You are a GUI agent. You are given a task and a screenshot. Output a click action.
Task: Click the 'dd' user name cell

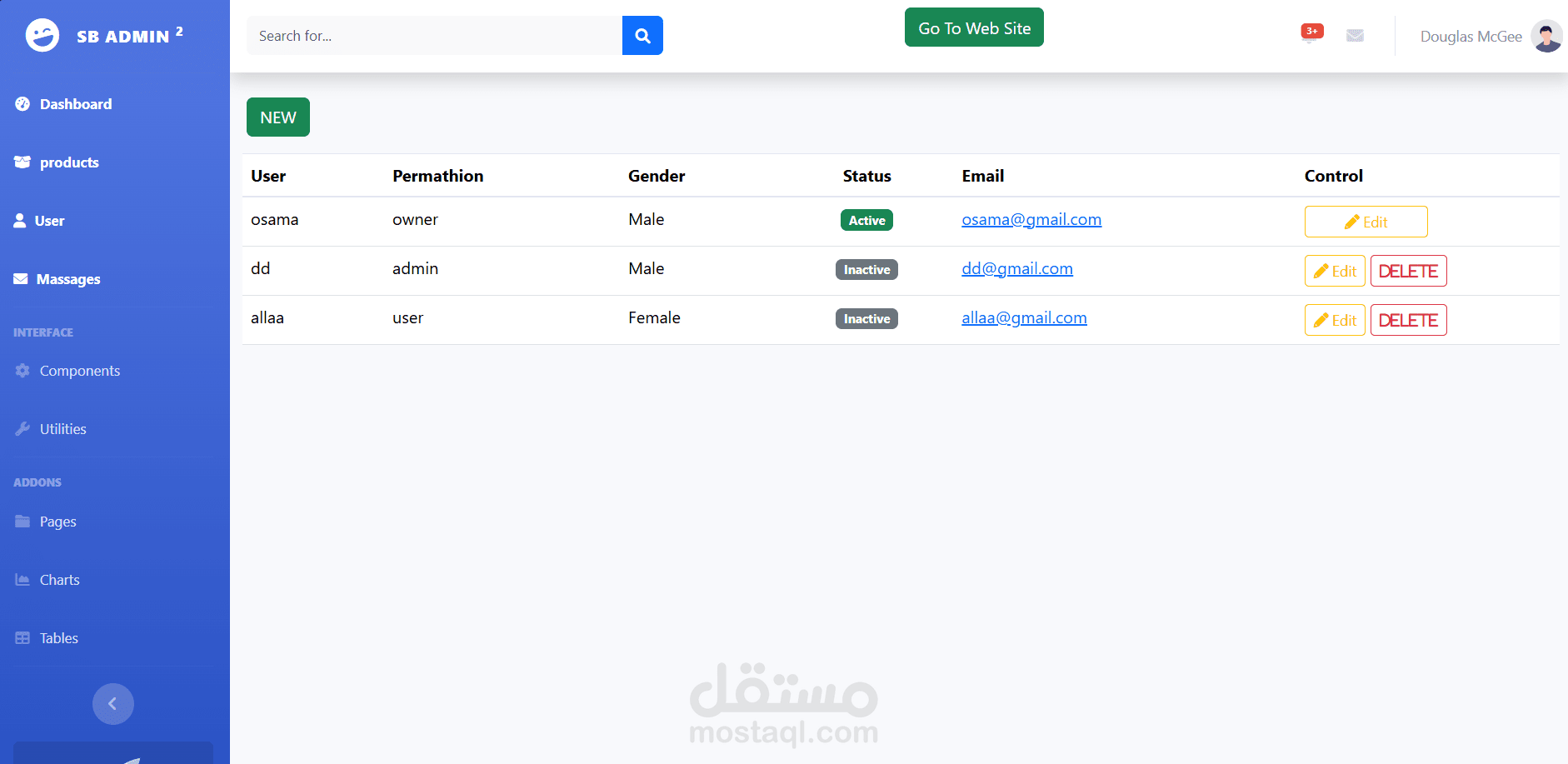point(260,268)
